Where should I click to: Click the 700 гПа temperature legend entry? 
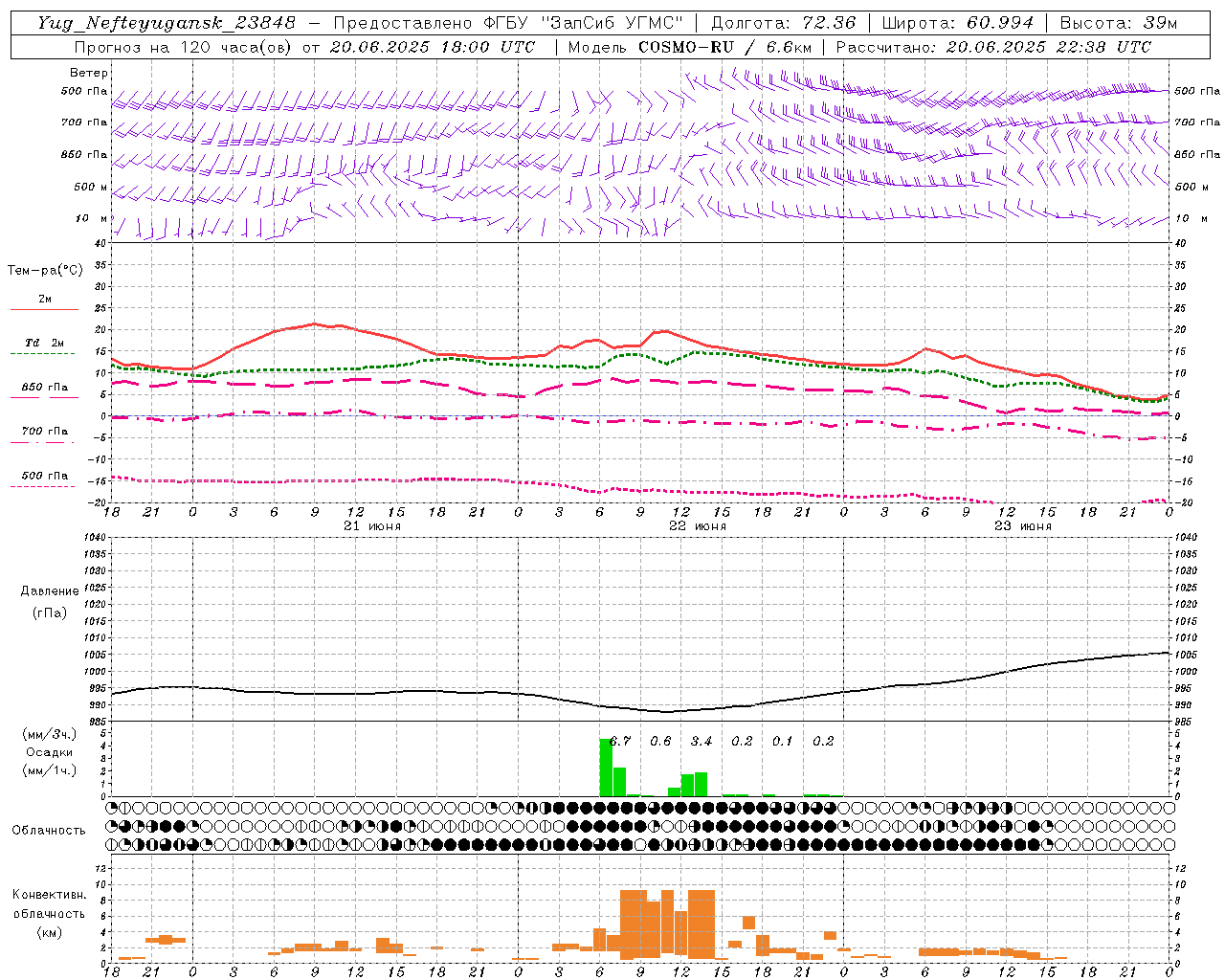coord(45,432)
